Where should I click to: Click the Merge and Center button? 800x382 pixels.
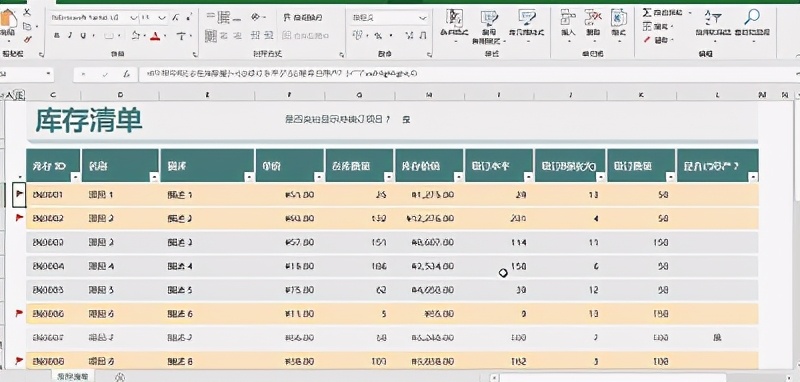pyautogui.click(x=306, y=36)
